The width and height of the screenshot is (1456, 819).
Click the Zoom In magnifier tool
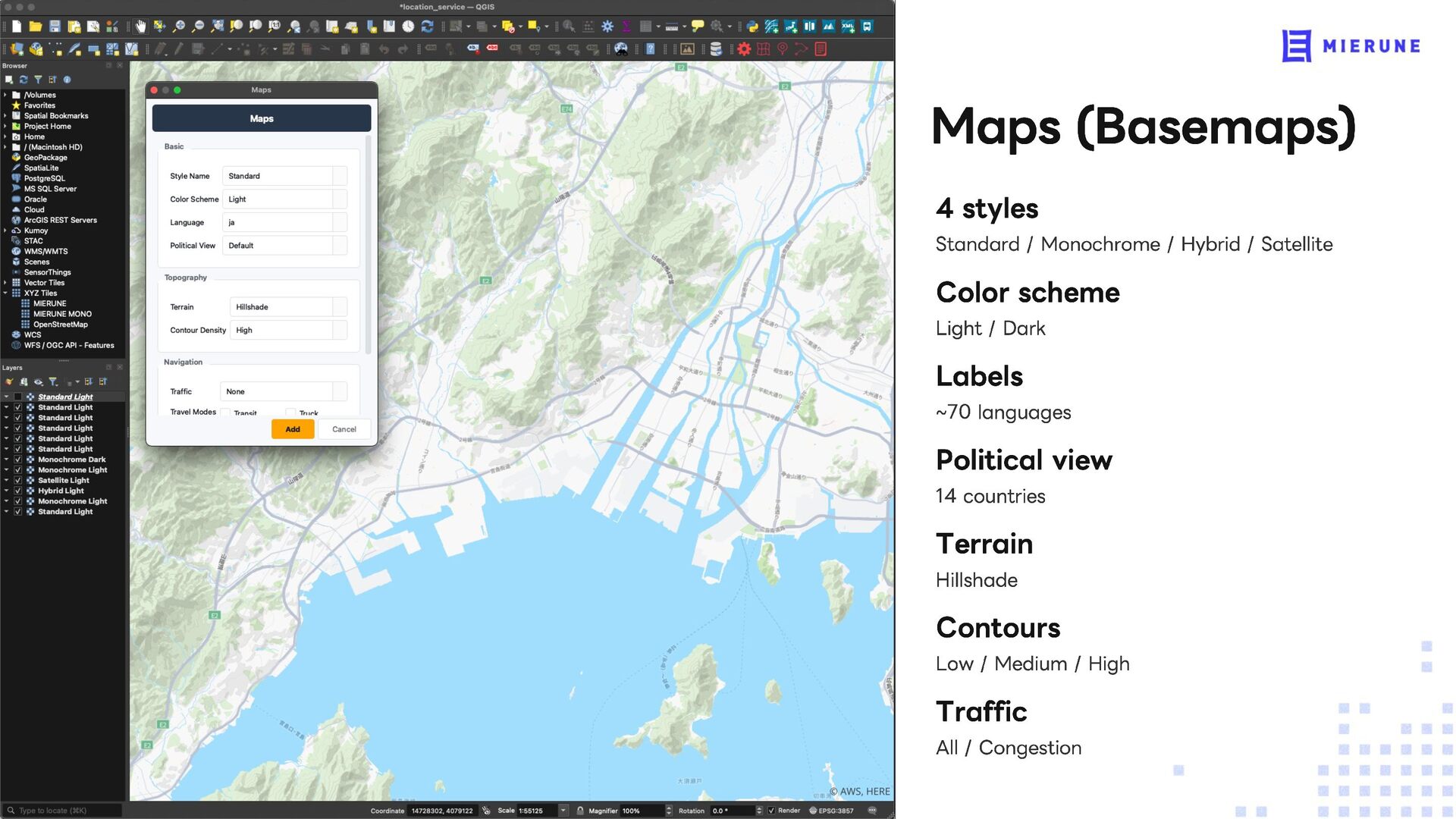(179, 27)
